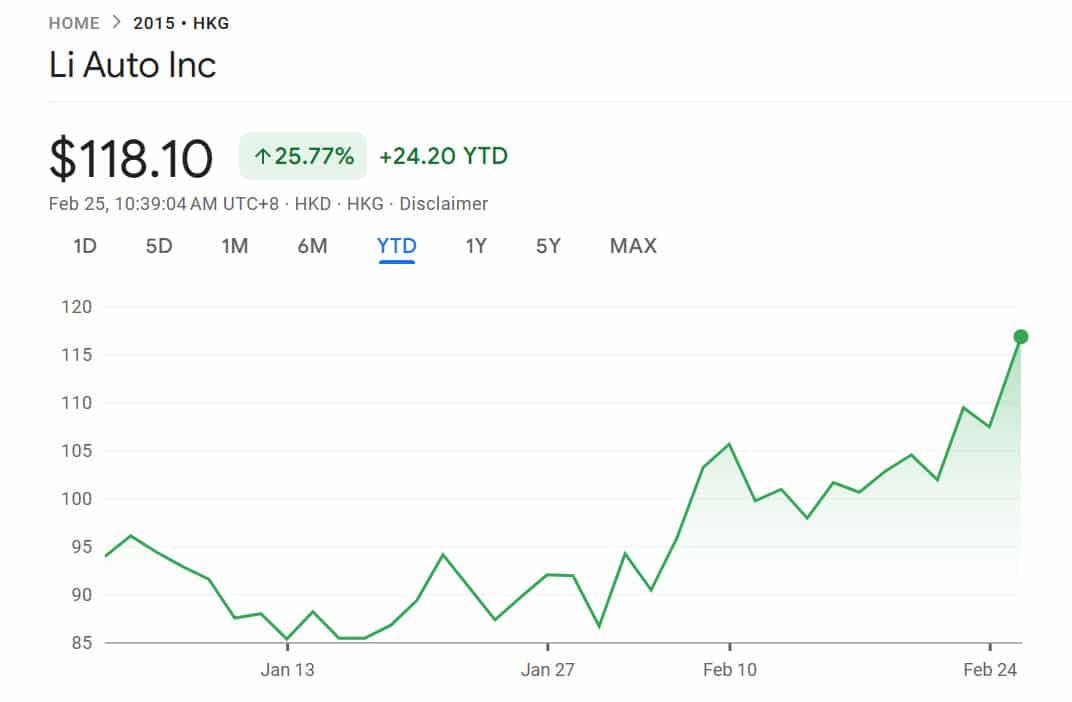The image size is (1072, 702).
Task: Open the 1Y chart view
Action: click(x=476, y=246)
